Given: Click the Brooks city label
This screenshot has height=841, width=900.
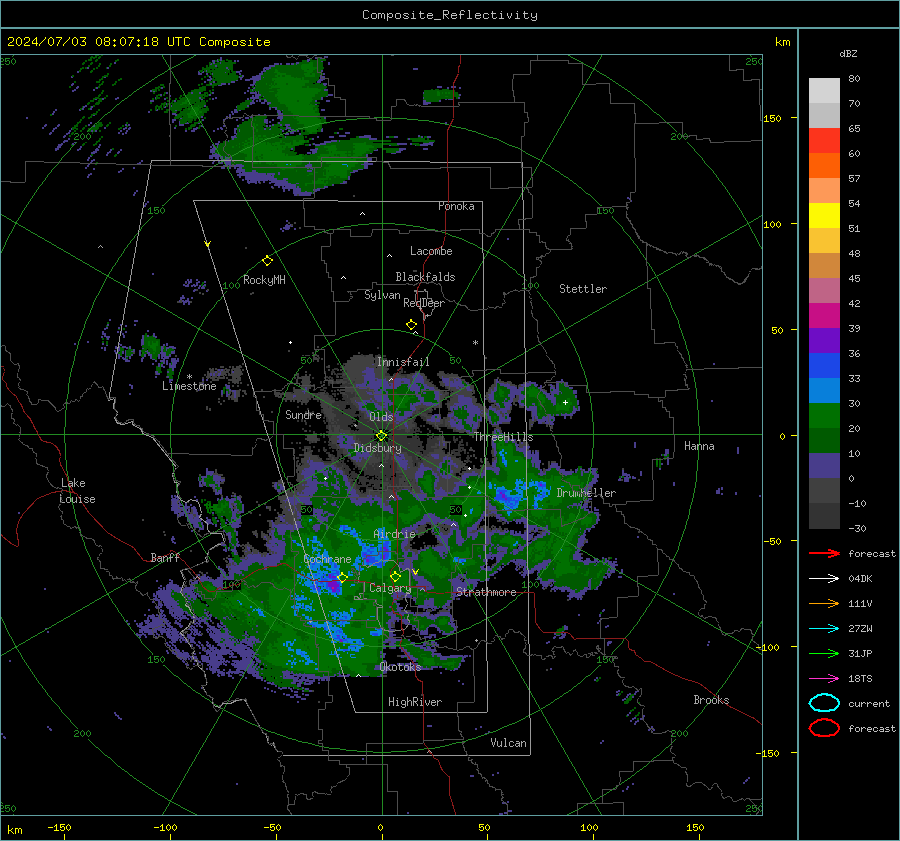Looking at the screenshot, I should point(711,700).
